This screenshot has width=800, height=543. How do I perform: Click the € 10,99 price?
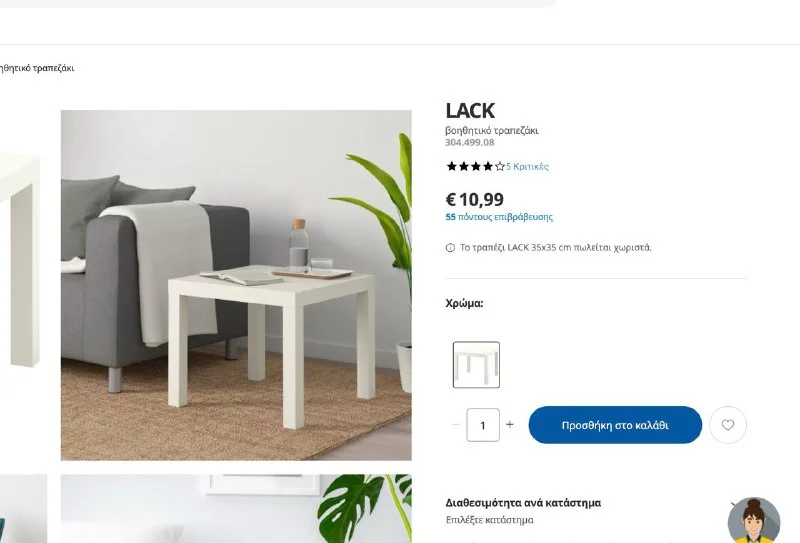click(x=474, y=199)
